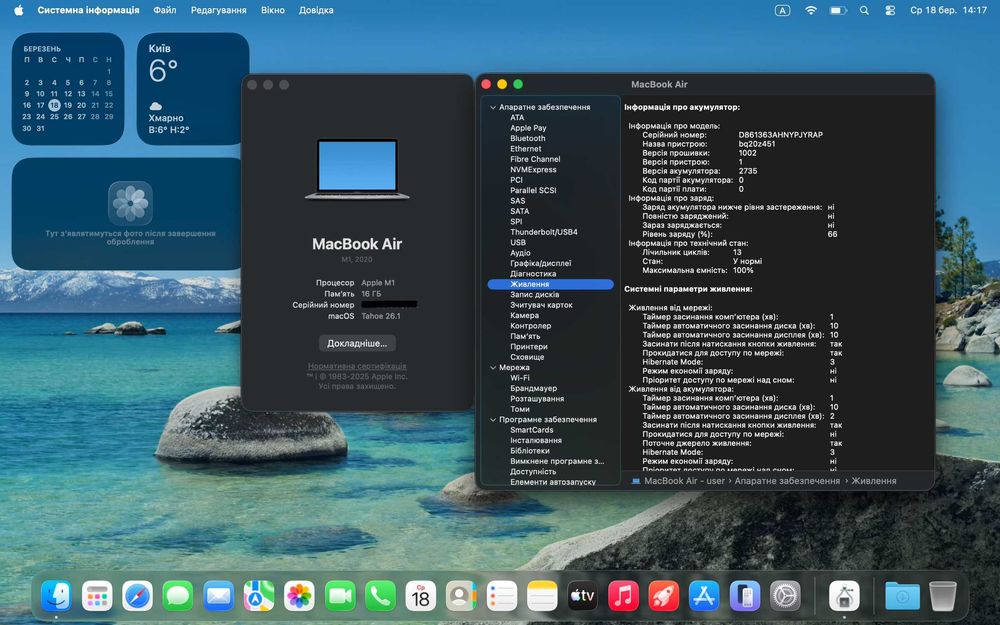1000x625 pixels.
Task: Click System Information icon in the Dock
Action: 844,596
